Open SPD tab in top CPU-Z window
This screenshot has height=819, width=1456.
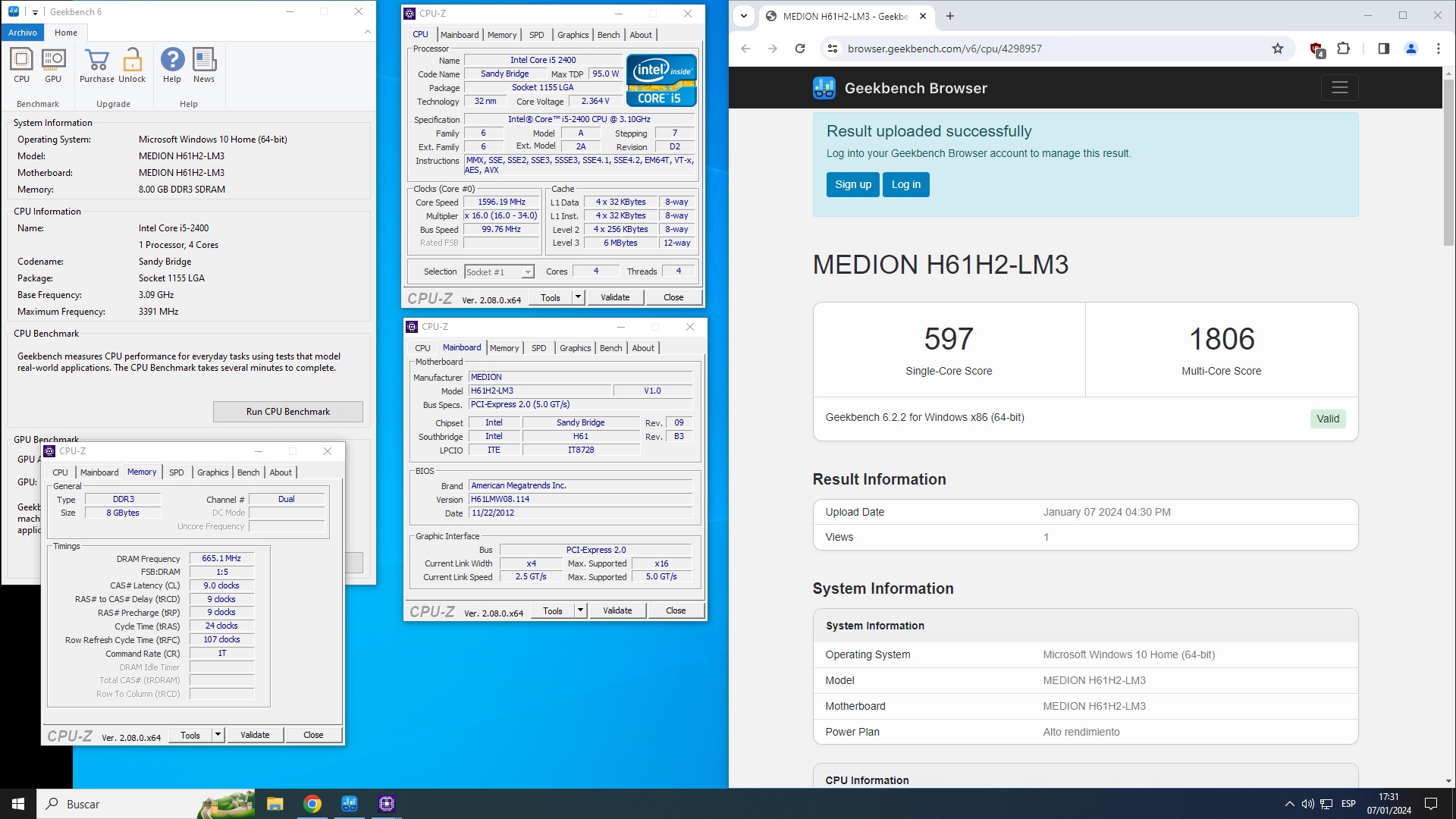tap(537, 35)
